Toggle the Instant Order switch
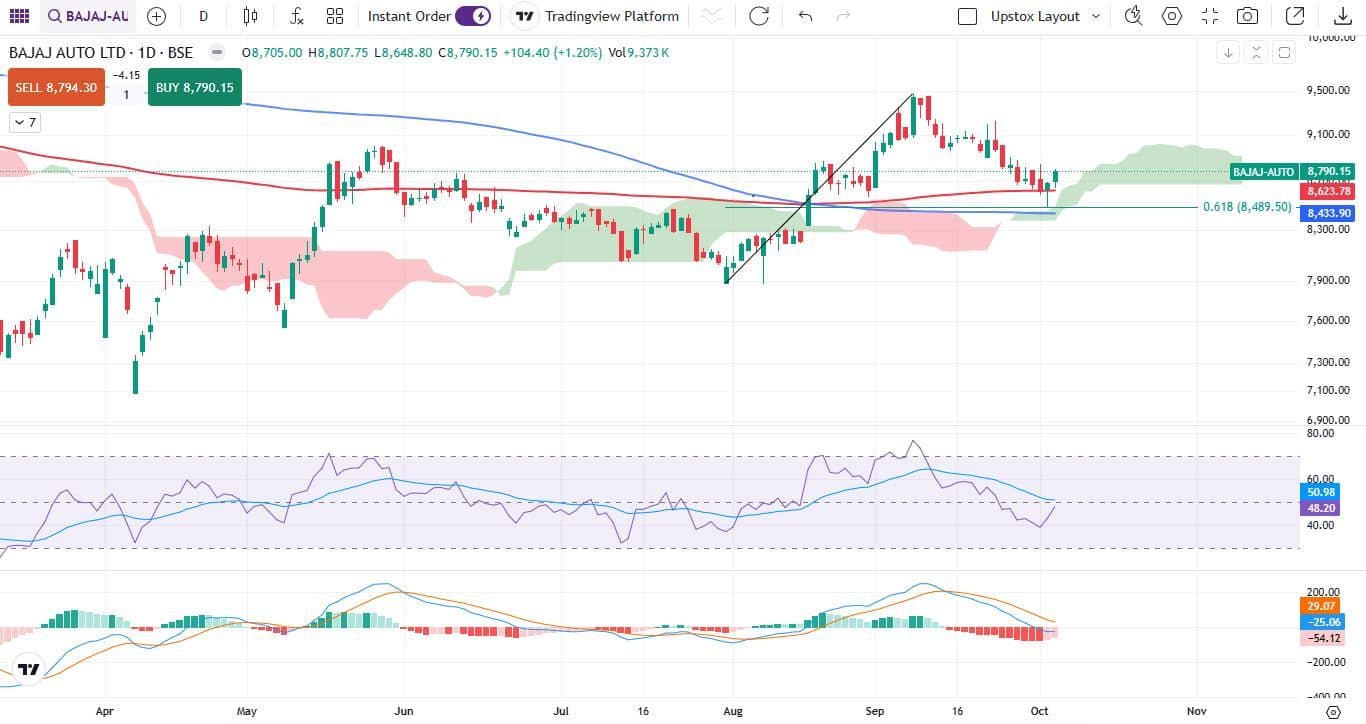1366x724 pixels. (472, 16)
